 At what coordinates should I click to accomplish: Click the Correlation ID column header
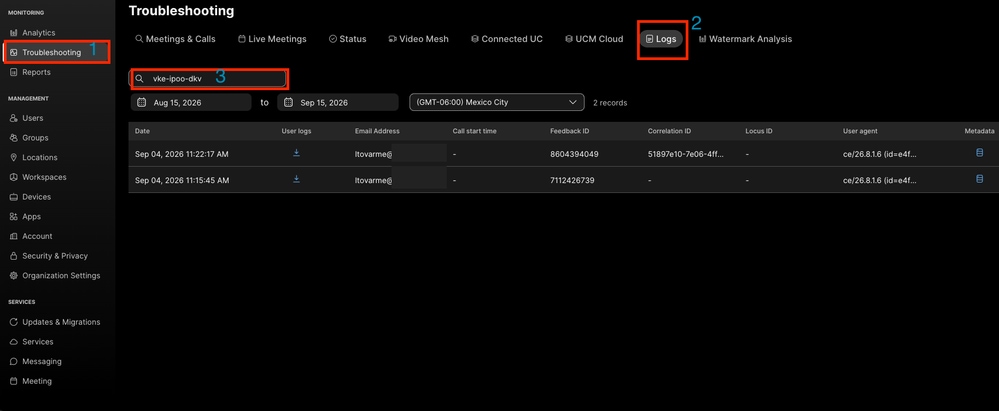[x=670, y=131]
